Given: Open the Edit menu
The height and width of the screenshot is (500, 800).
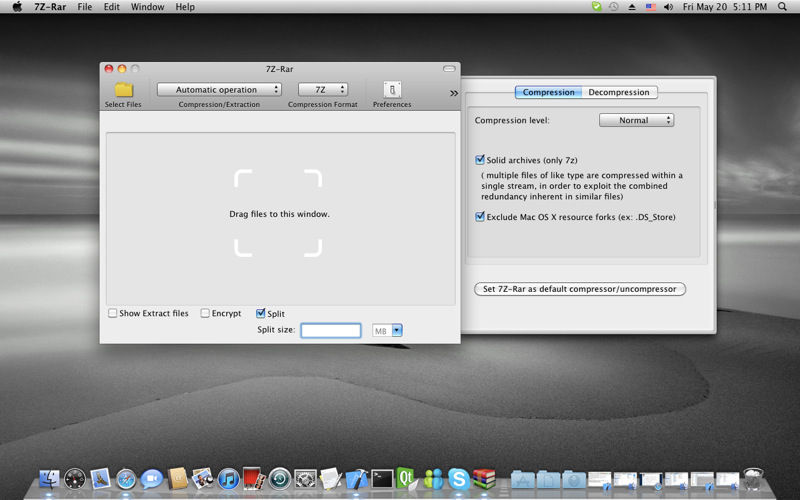Looking at the screenshot, I should [111, 7].
